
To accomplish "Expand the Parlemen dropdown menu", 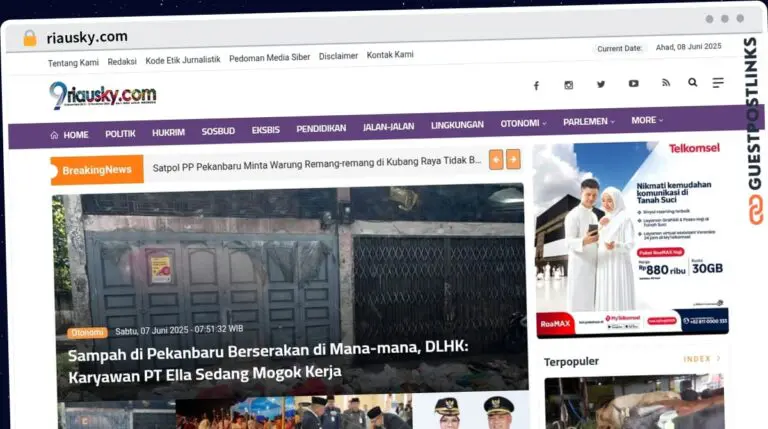I will [x=589, y=122].
